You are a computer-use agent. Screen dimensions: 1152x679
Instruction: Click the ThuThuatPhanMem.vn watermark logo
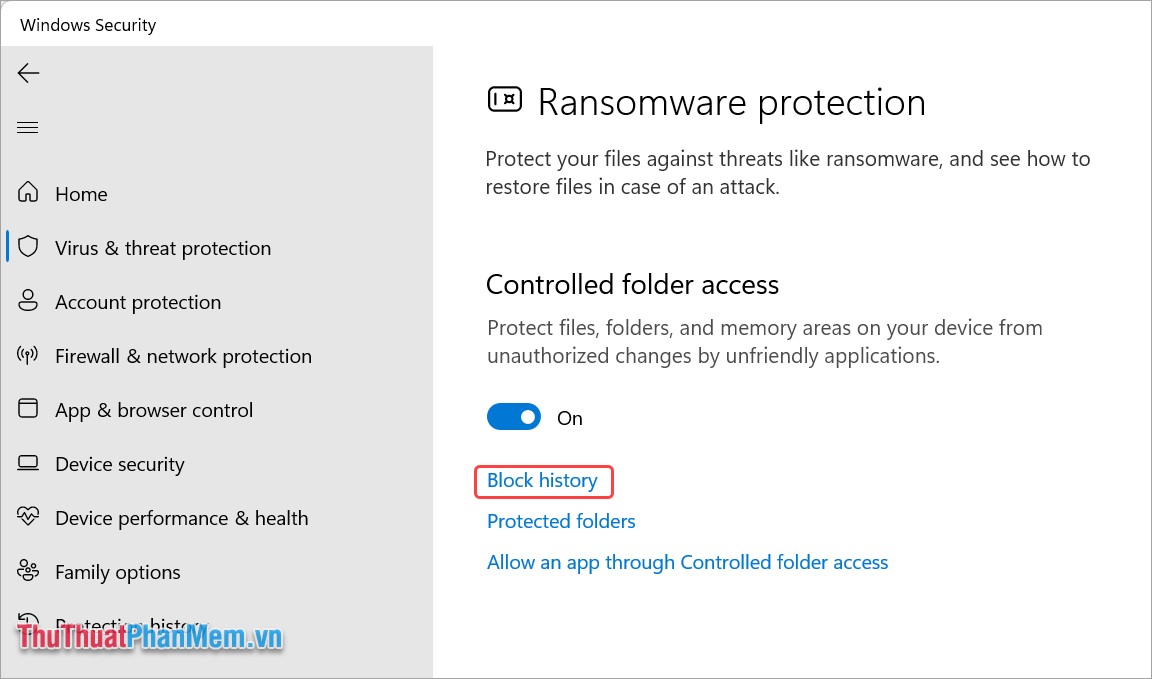[x=140, y=636]
